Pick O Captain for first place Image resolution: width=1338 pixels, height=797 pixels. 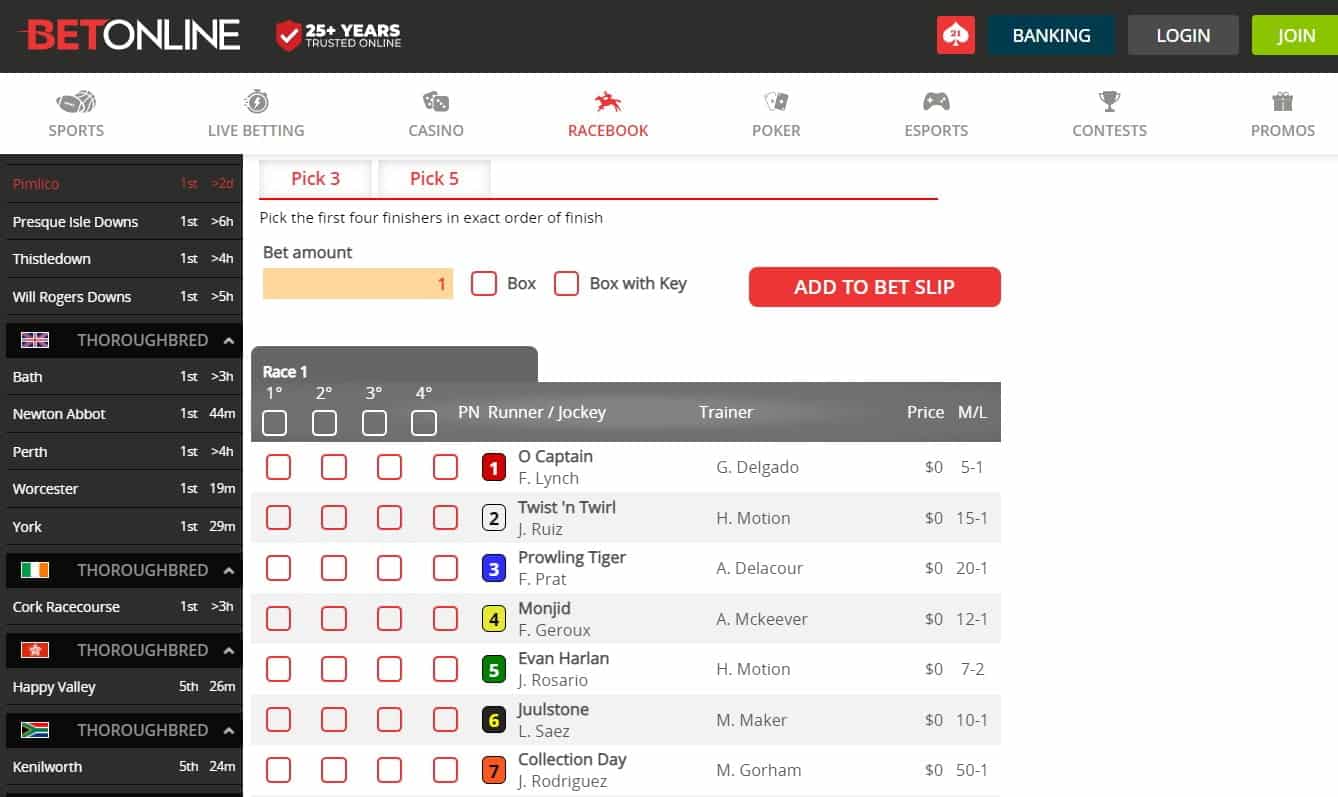279,467
